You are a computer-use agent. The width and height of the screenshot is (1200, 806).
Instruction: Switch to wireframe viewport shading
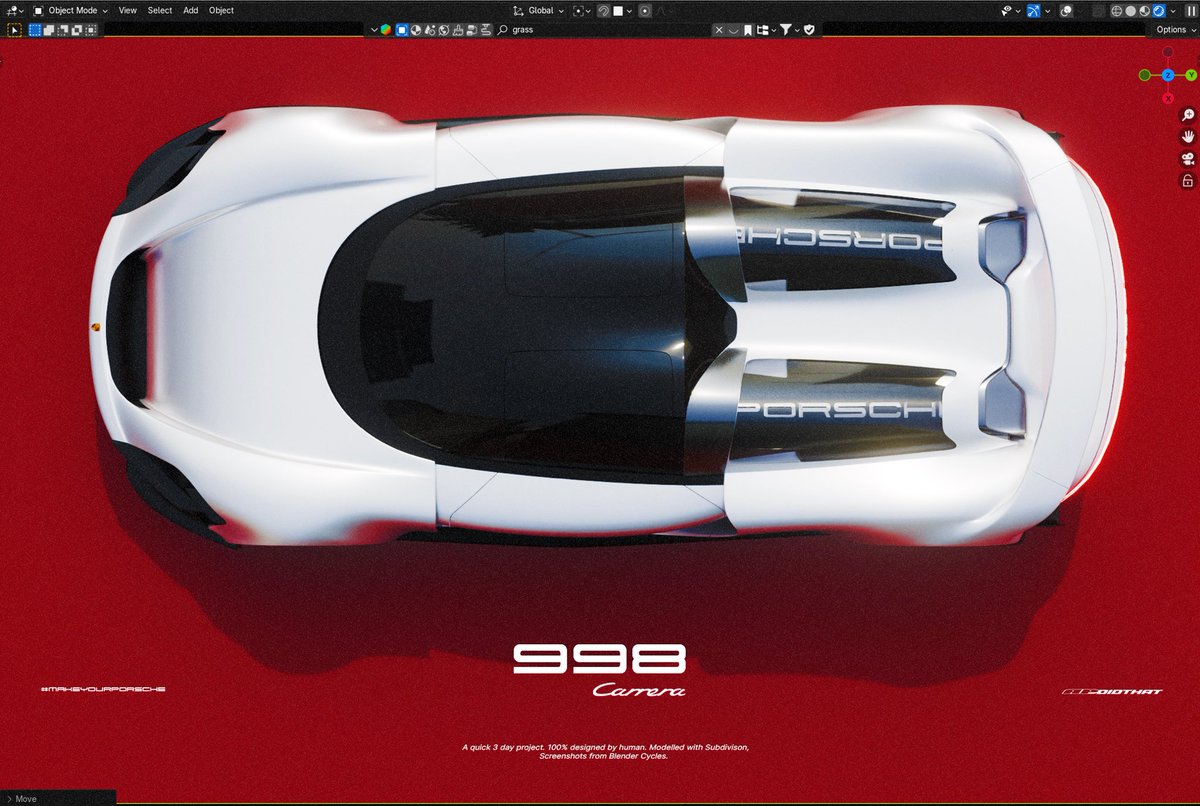tap(1116, 11)
